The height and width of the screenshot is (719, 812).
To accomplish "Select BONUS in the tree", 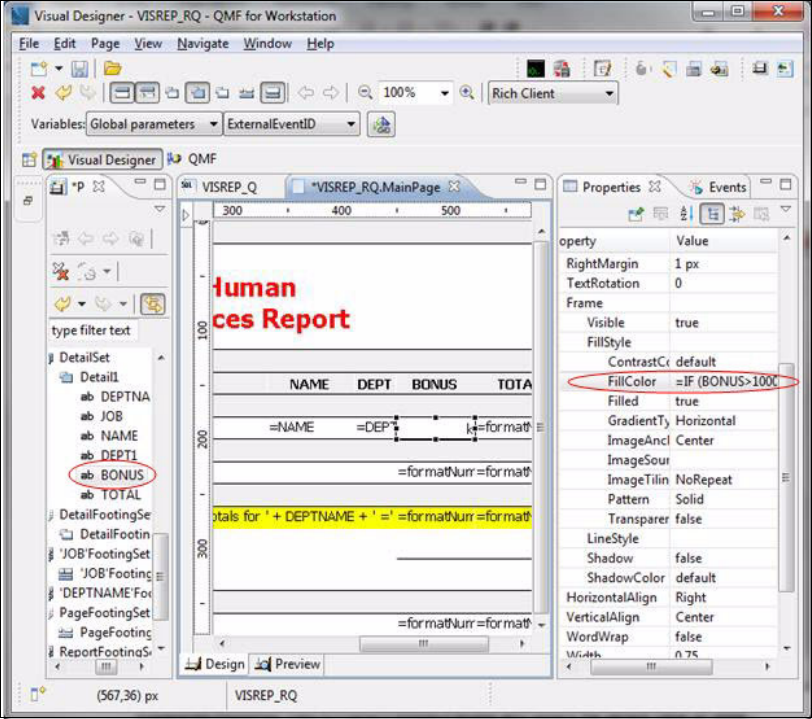I will 122,475.
